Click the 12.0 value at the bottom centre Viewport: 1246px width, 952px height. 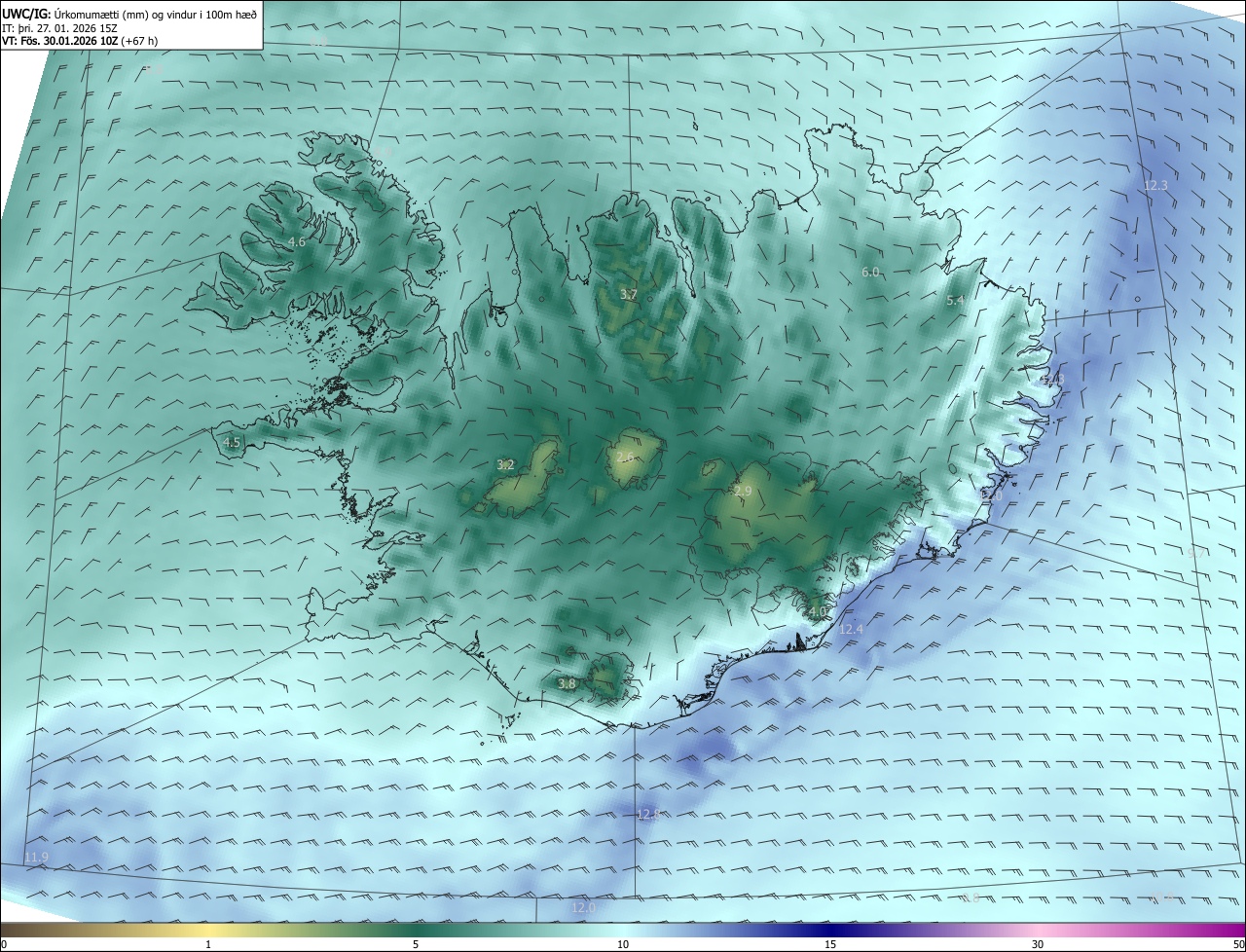582,907
